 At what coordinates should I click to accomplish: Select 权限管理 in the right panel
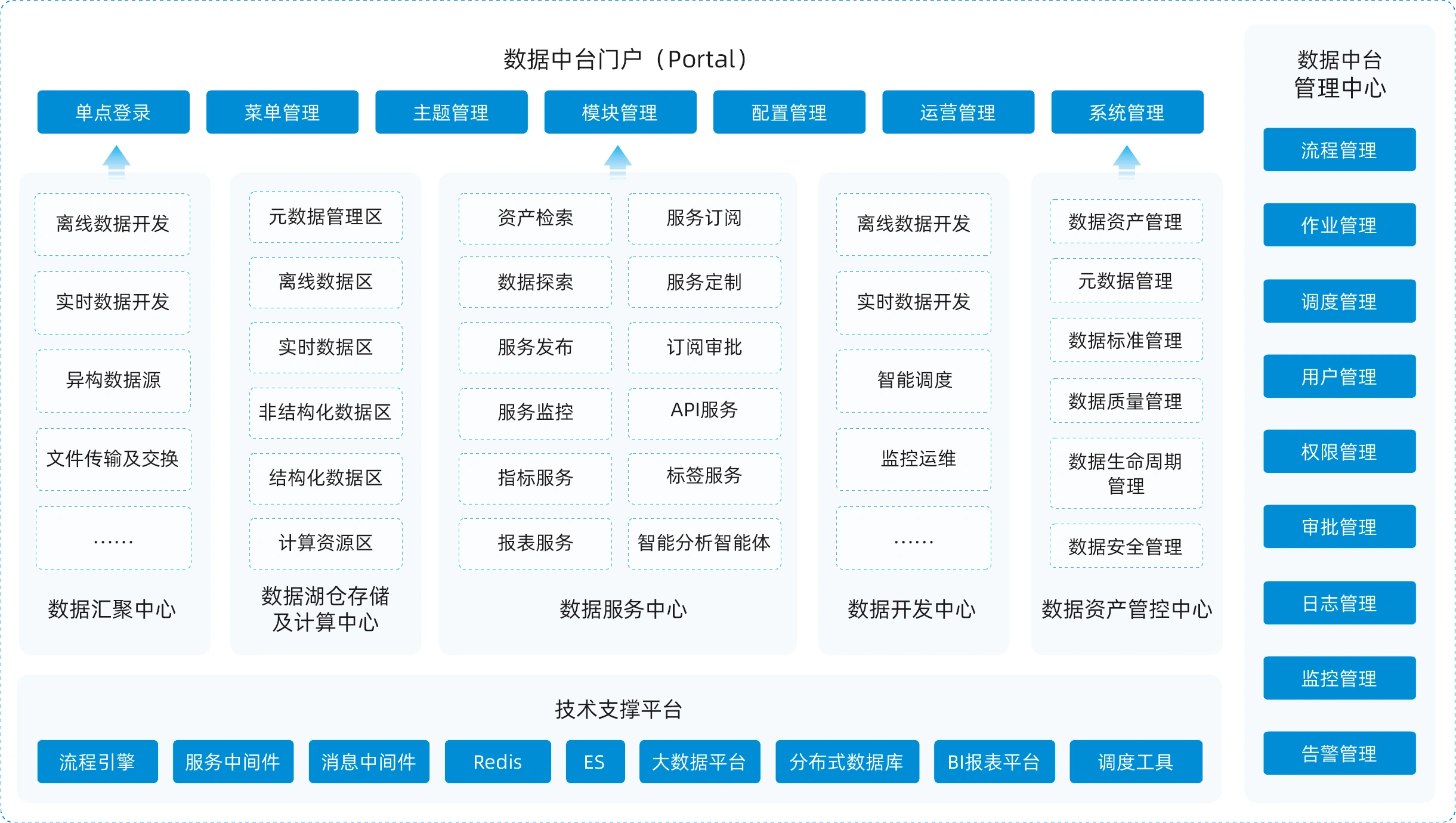pyautogui.click(x=1339, y=451)
